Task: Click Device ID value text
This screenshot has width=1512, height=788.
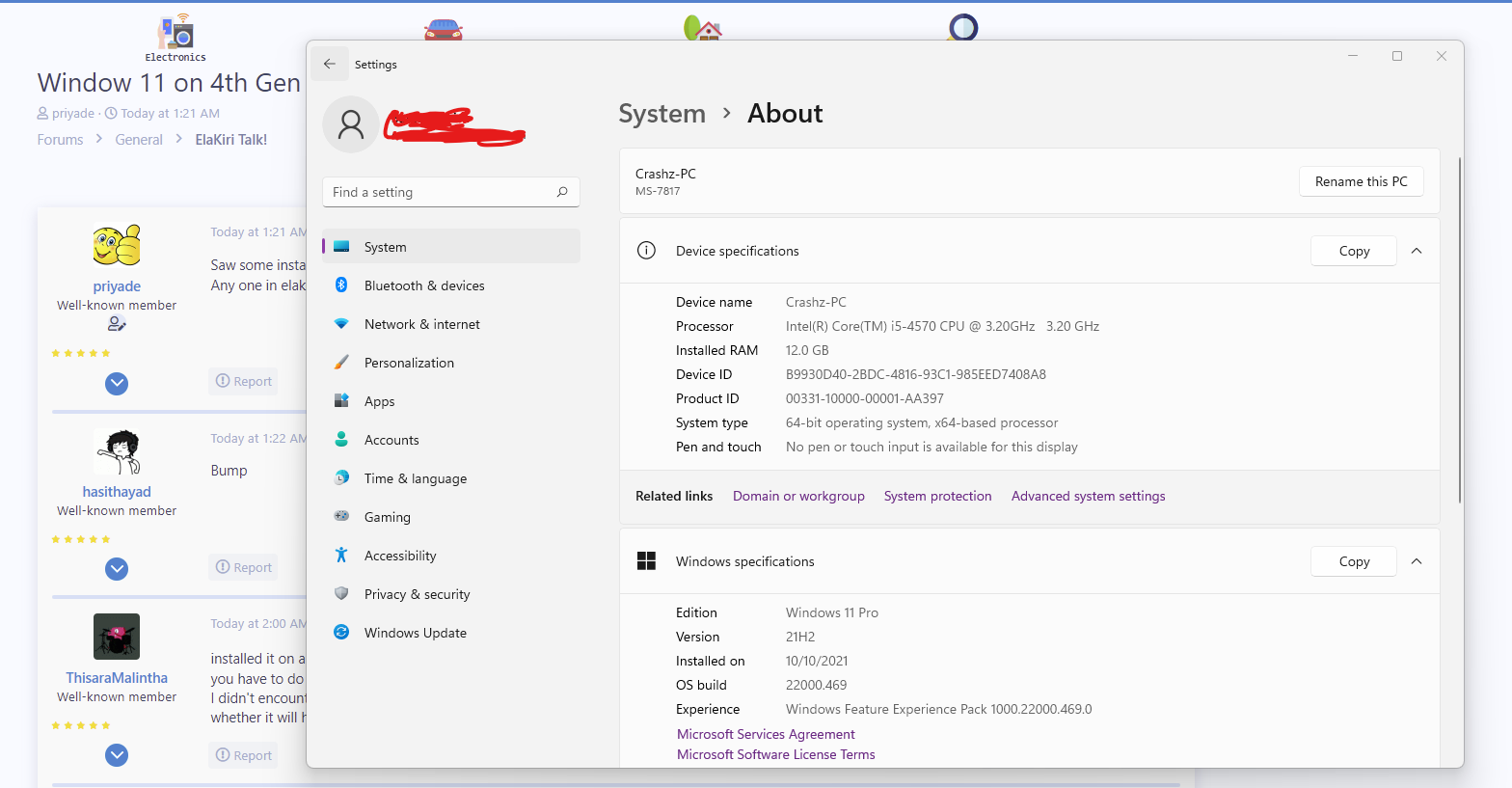Action: pos(916,374)
